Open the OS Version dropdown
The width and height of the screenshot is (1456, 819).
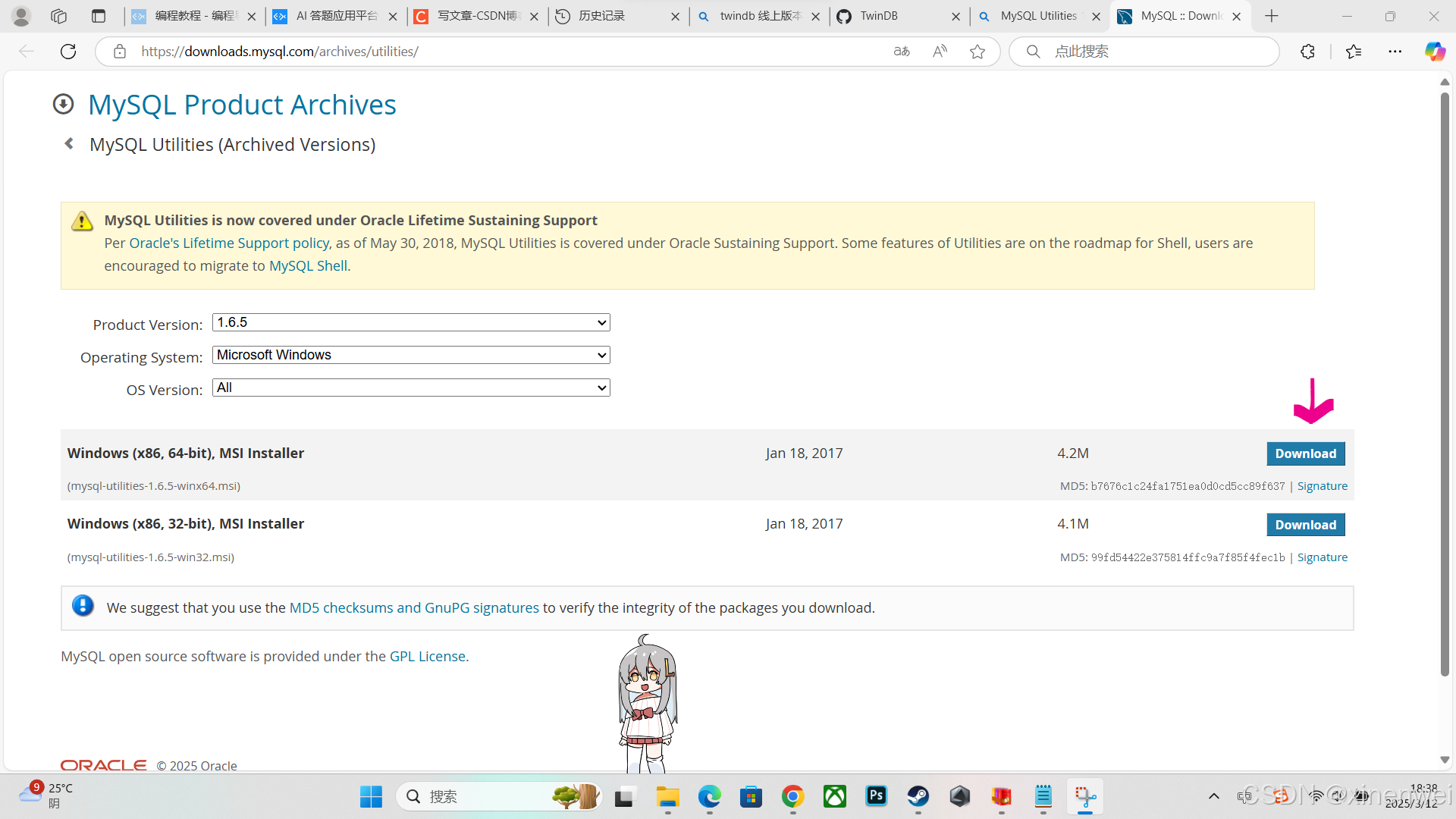[411, 388]
